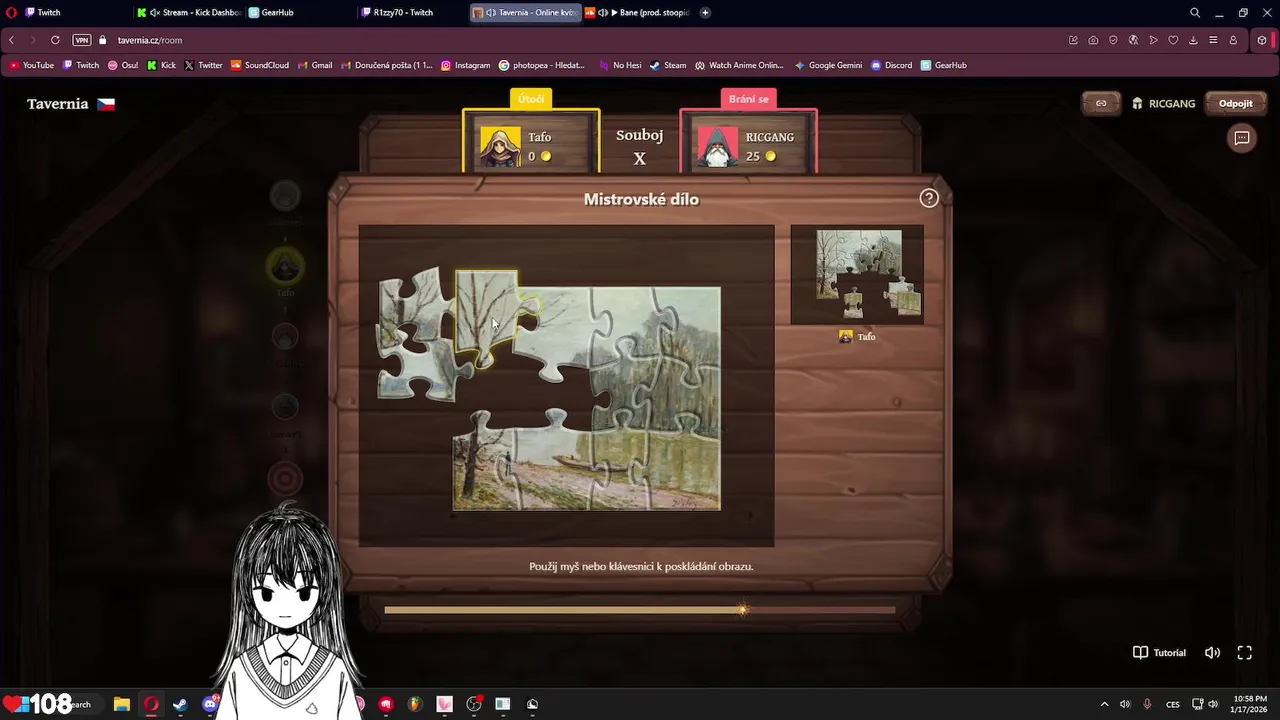
Task: Open Discord from the taskbar
Action: pos(210,704)
